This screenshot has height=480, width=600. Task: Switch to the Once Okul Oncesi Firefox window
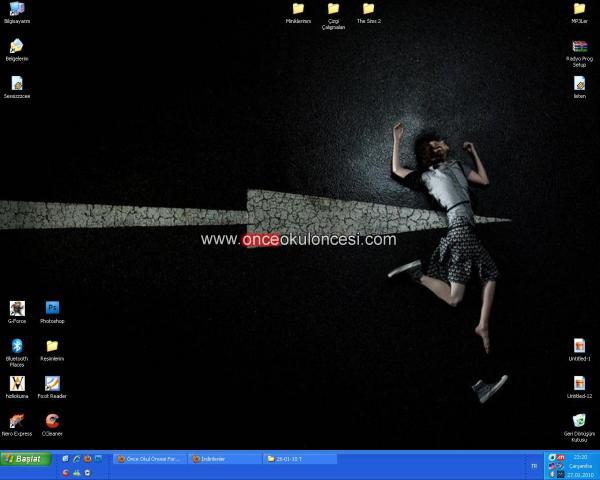(150, 459)
